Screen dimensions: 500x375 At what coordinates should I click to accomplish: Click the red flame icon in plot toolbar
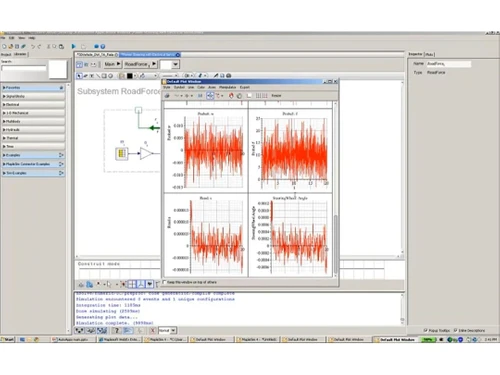pyautogui.click(x=231, y=96)
